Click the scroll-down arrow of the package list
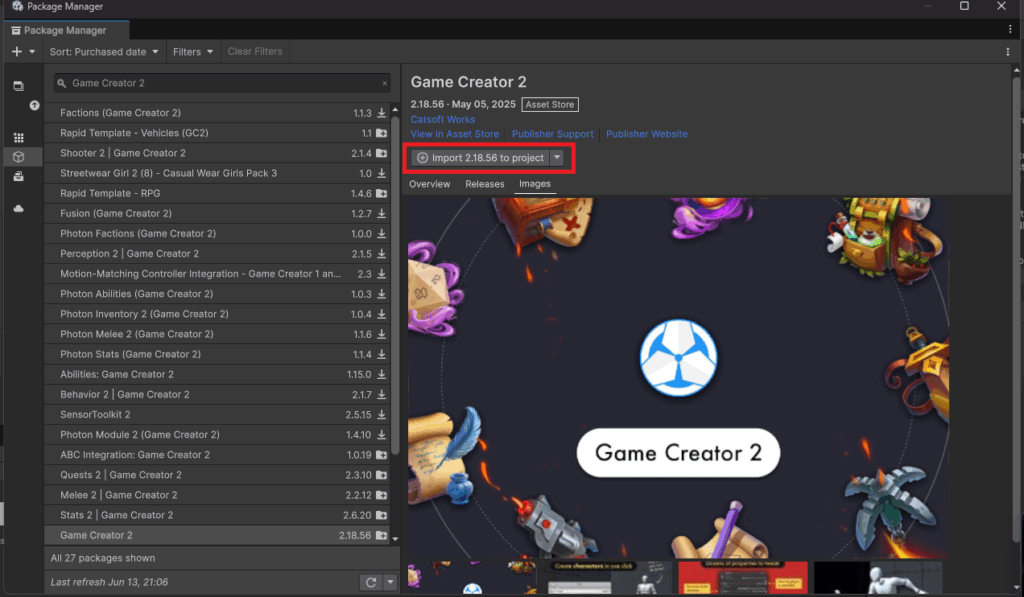Screen dimensions: 1024x597 (395, 539)
